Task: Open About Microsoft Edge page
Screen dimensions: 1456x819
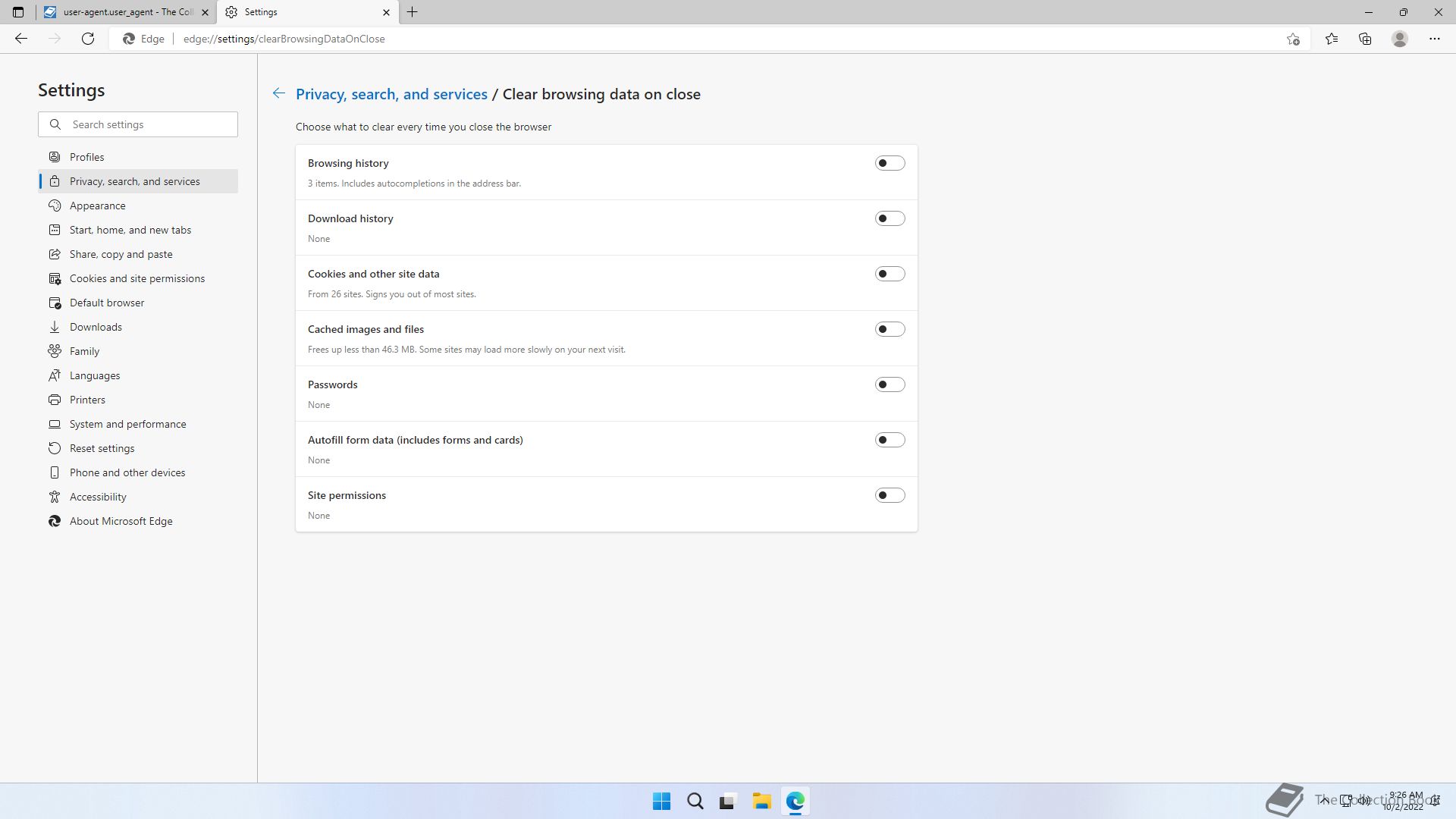Action: 121,521
